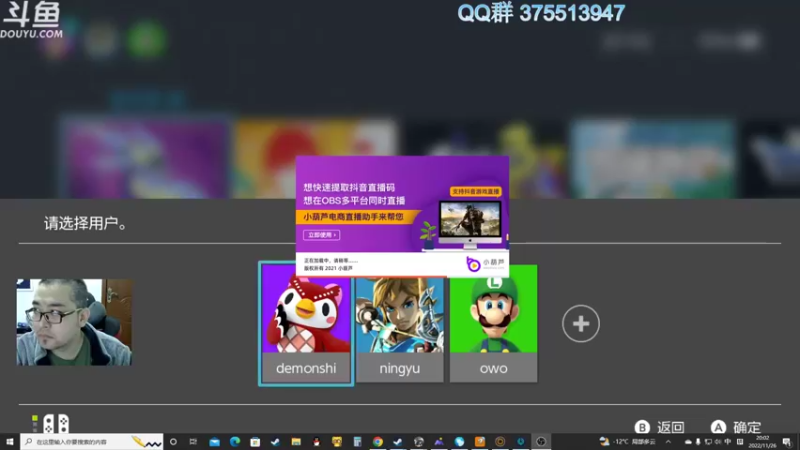This screenshot has height=450, width=800.
Task: Open Microsoft Store from taskbar
Action: (x=255, y=442)
